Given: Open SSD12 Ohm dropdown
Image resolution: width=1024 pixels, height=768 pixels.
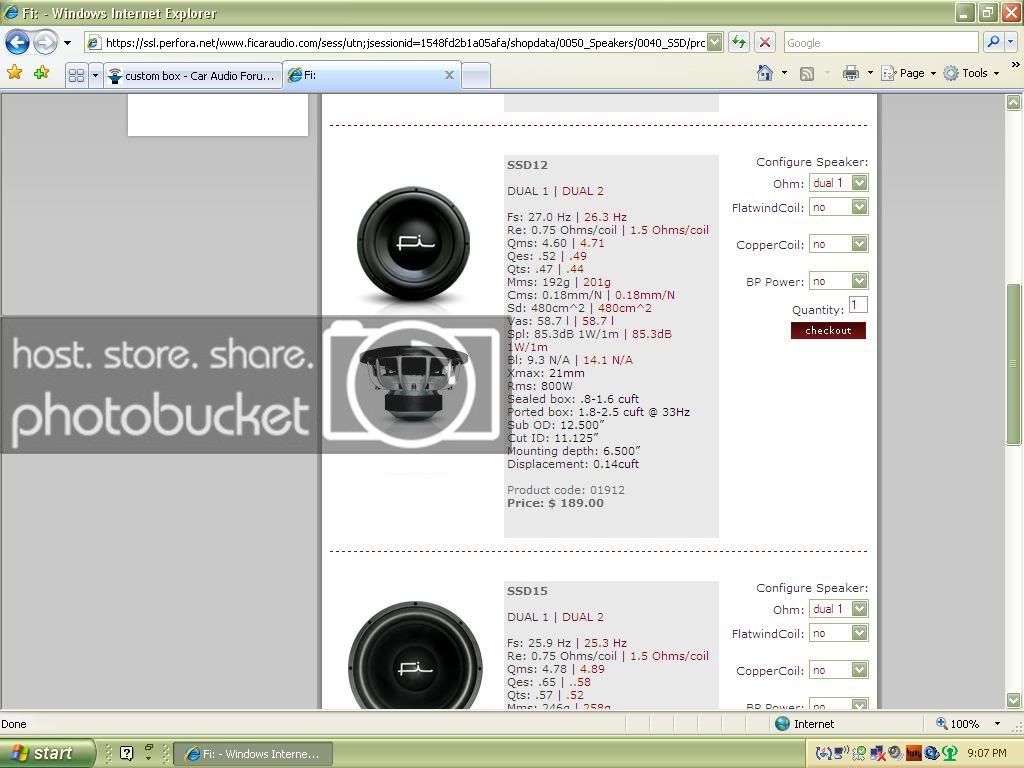Looking at the screenshot, I should pos(839,183).
